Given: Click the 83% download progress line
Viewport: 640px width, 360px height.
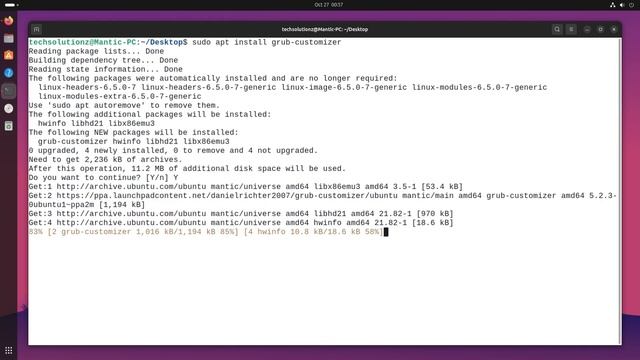Looking at the screenshot, I should point(206,232).
